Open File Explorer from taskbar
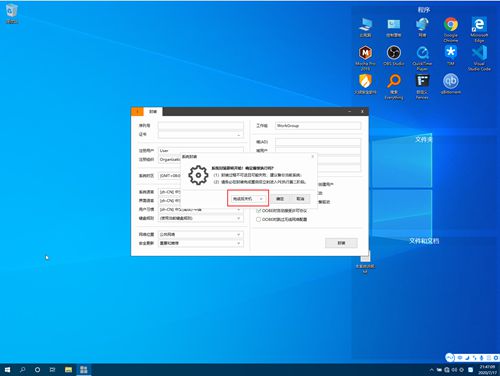The image size is (500, 376). tap(68, 370)
